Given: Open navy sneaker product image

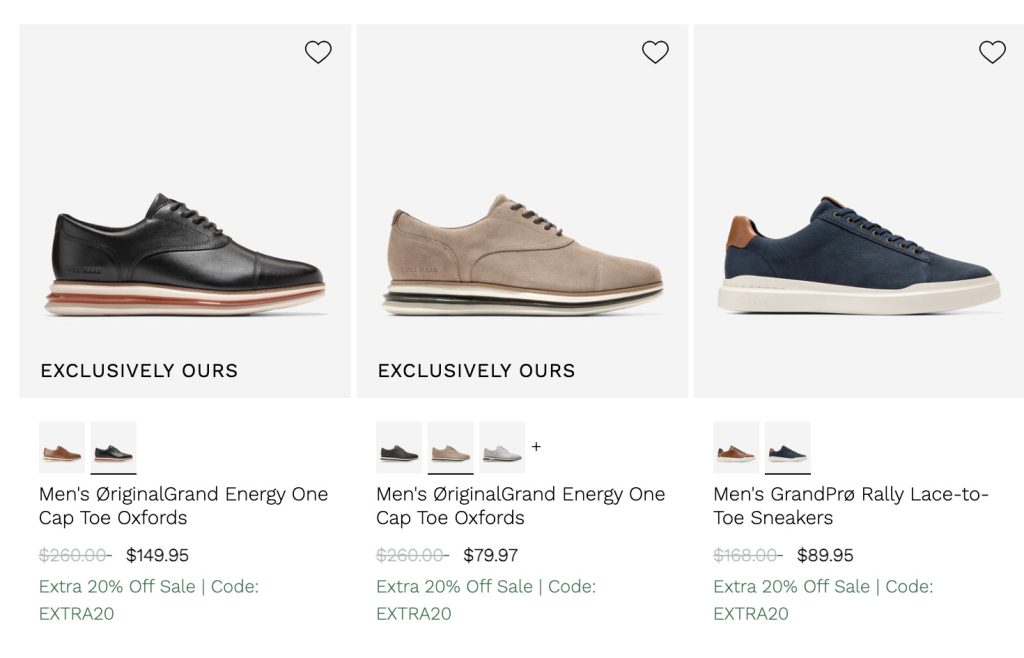Looking at the screenshot, I should coord(858,255).
